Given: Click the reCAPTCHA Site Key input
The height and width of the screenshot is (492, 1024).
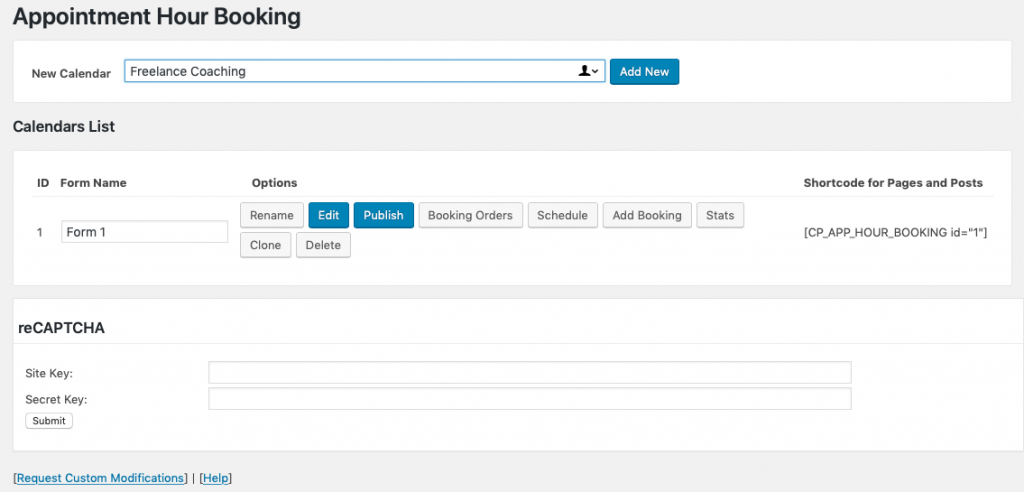Looking at the screenshot, I should tap(529, 373).
